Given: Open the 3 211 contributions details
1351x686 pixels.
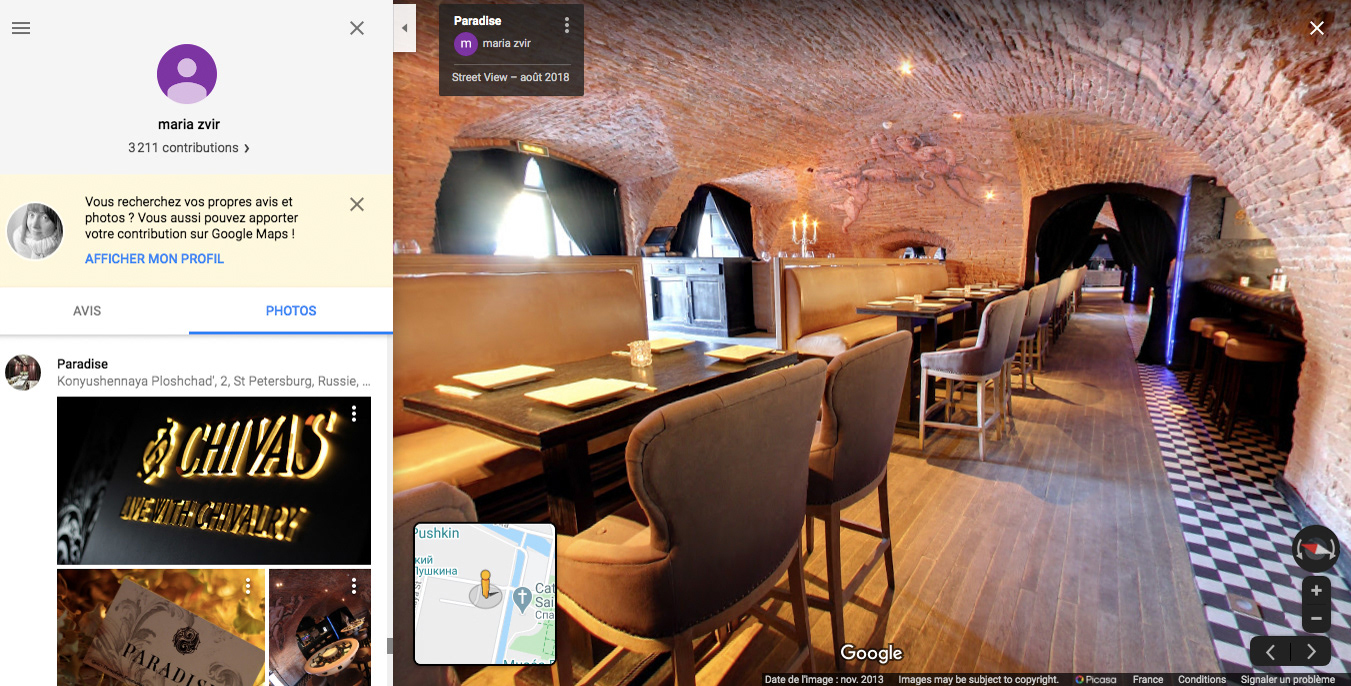Looking at the screenshot, I should point(189,148).
